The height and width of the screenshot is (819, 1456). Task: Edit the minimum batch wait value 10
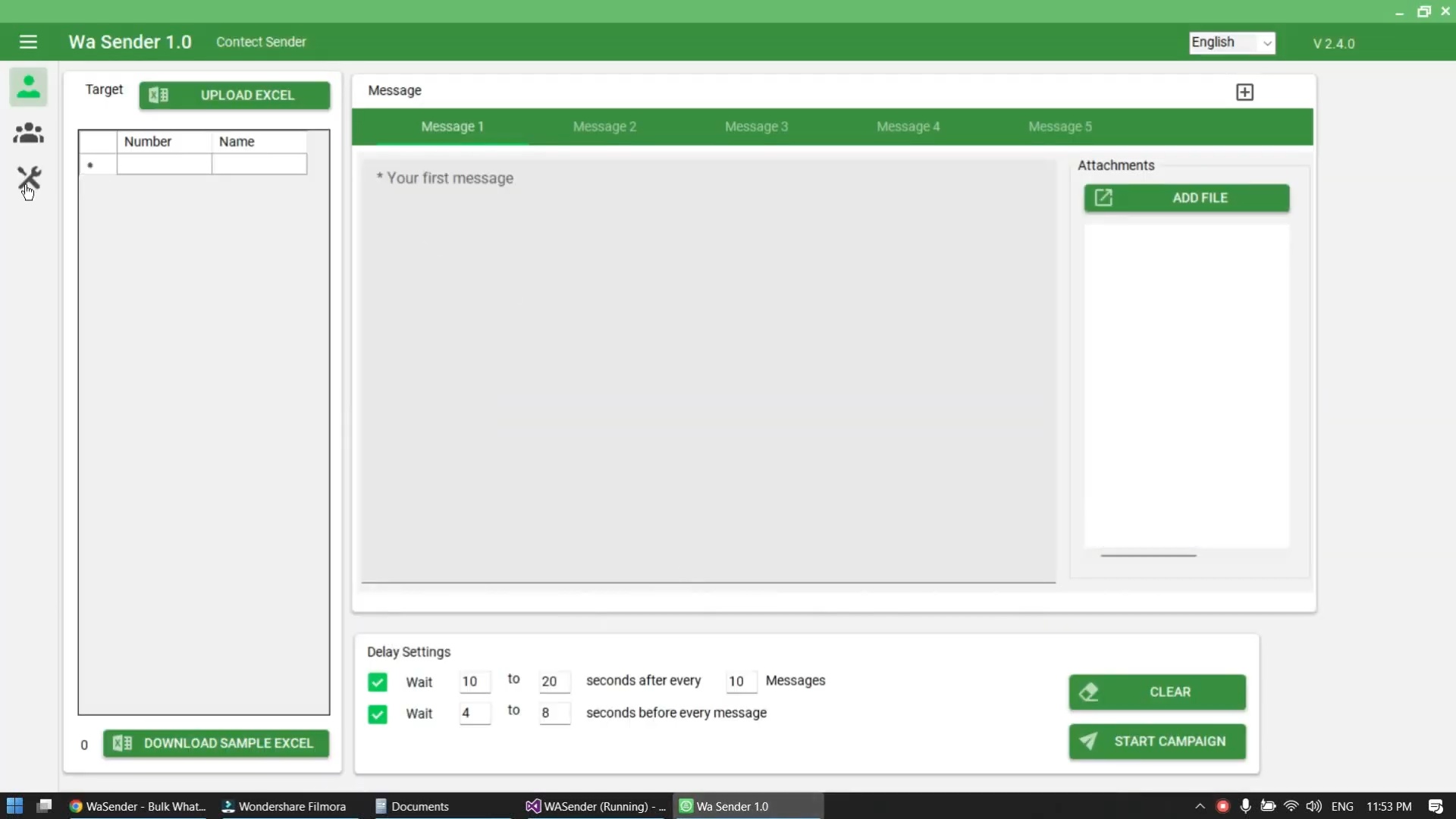475,681
